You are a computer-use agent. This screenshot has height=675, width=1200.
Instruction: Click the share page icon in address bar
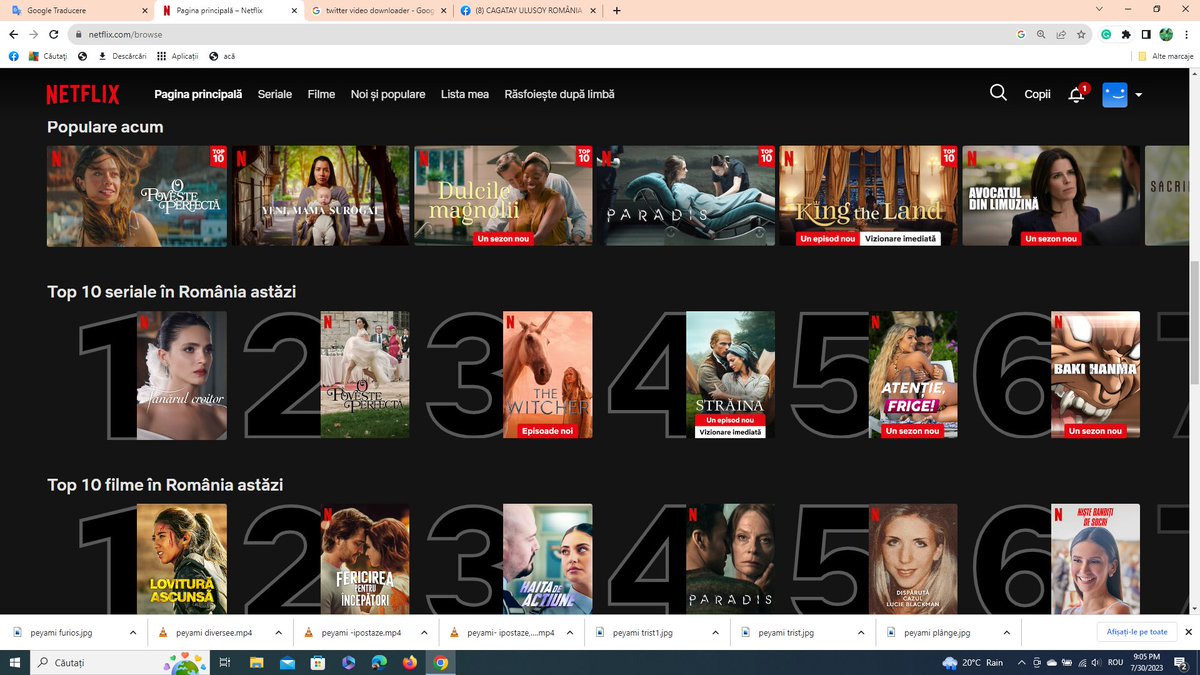click(x=1061, y=34)
